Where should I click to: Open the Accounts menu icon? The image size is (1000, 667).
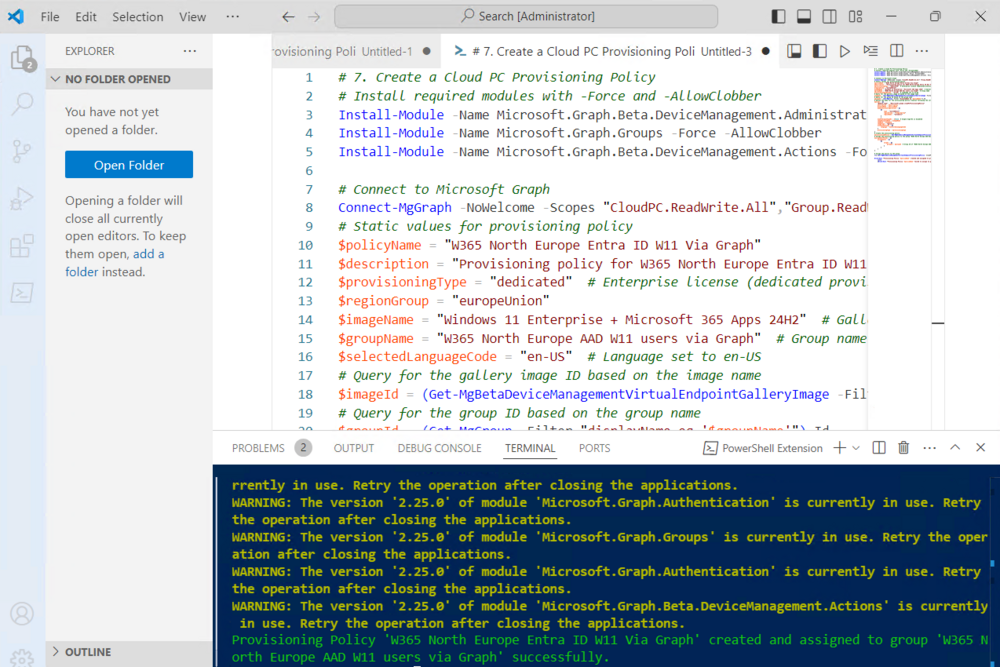tap(22, 613)
